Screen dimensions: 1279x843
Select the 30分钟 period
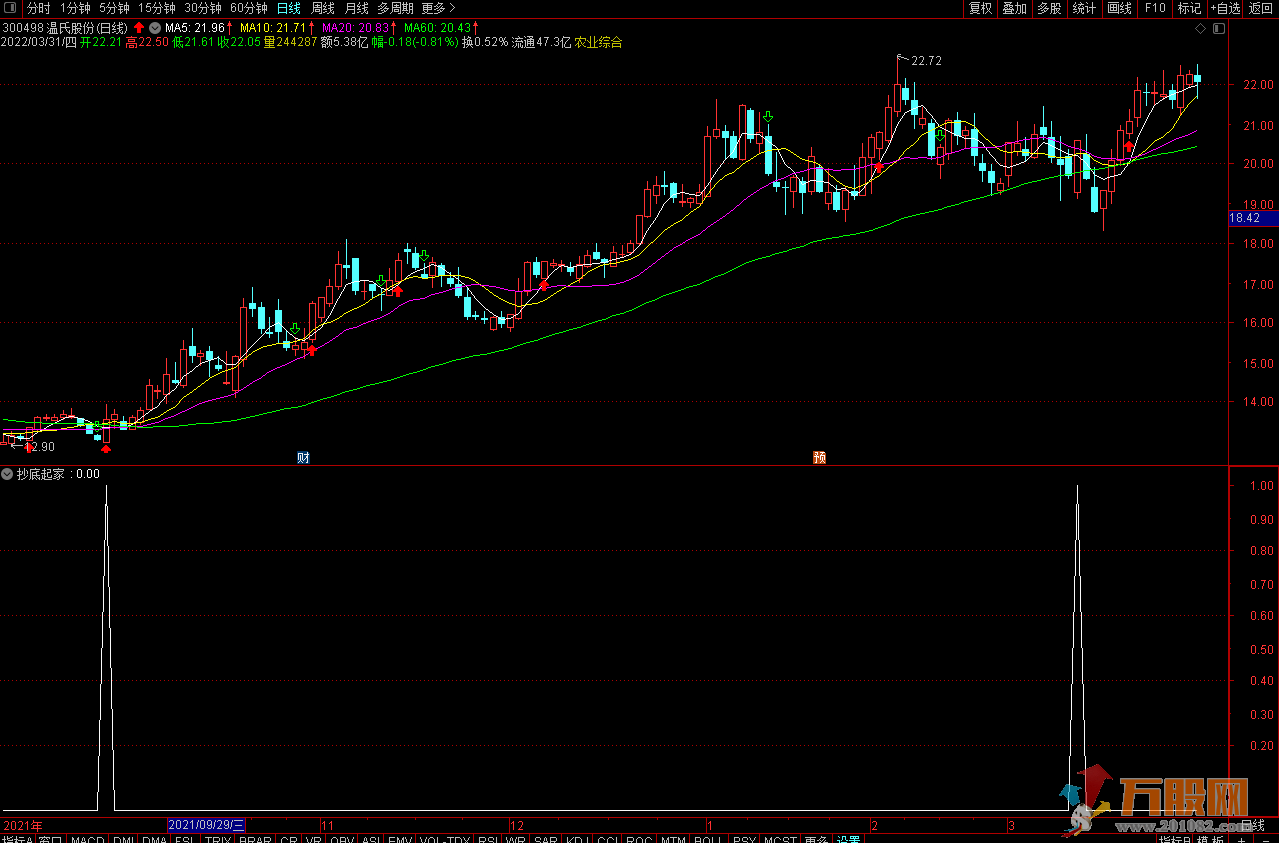coord(202,8)
